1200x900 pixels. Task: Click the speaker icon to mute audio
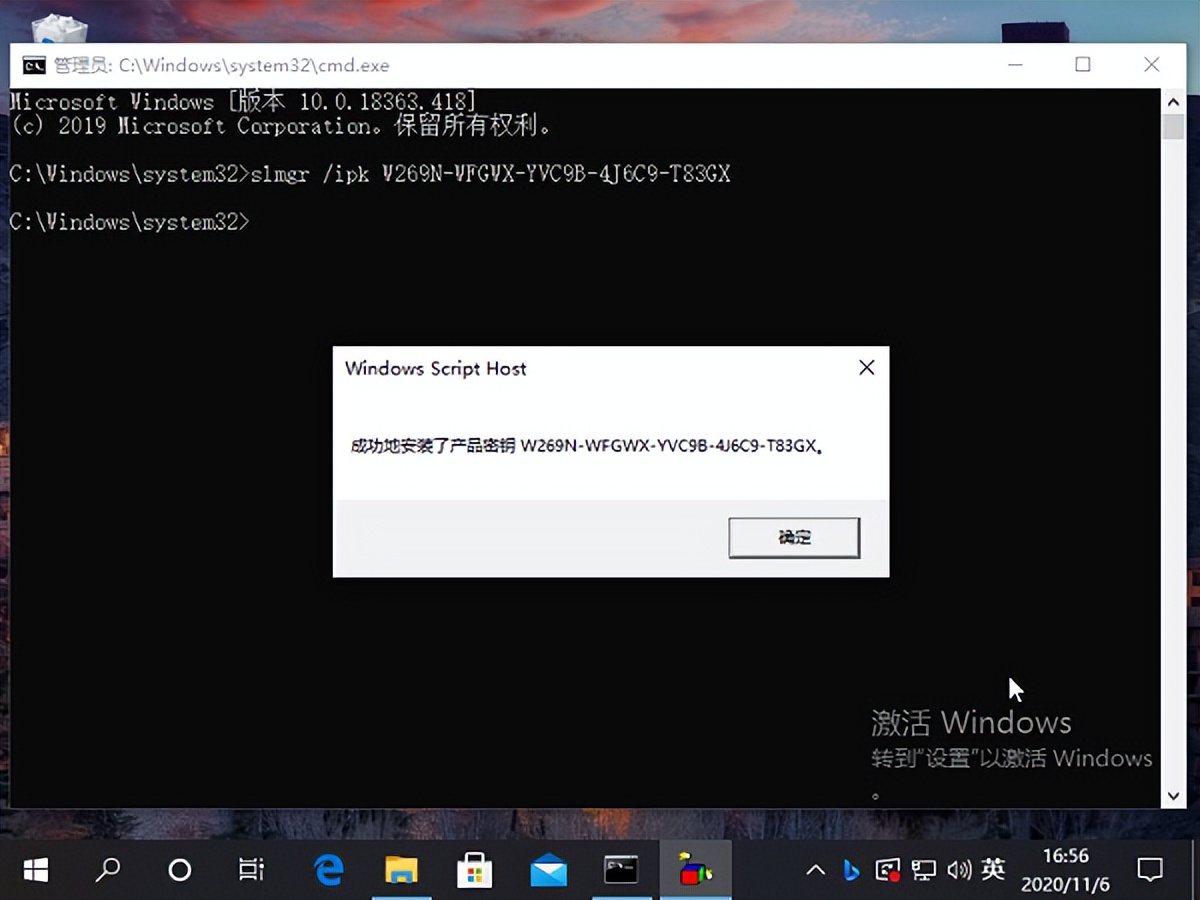(x=958, y=870)
